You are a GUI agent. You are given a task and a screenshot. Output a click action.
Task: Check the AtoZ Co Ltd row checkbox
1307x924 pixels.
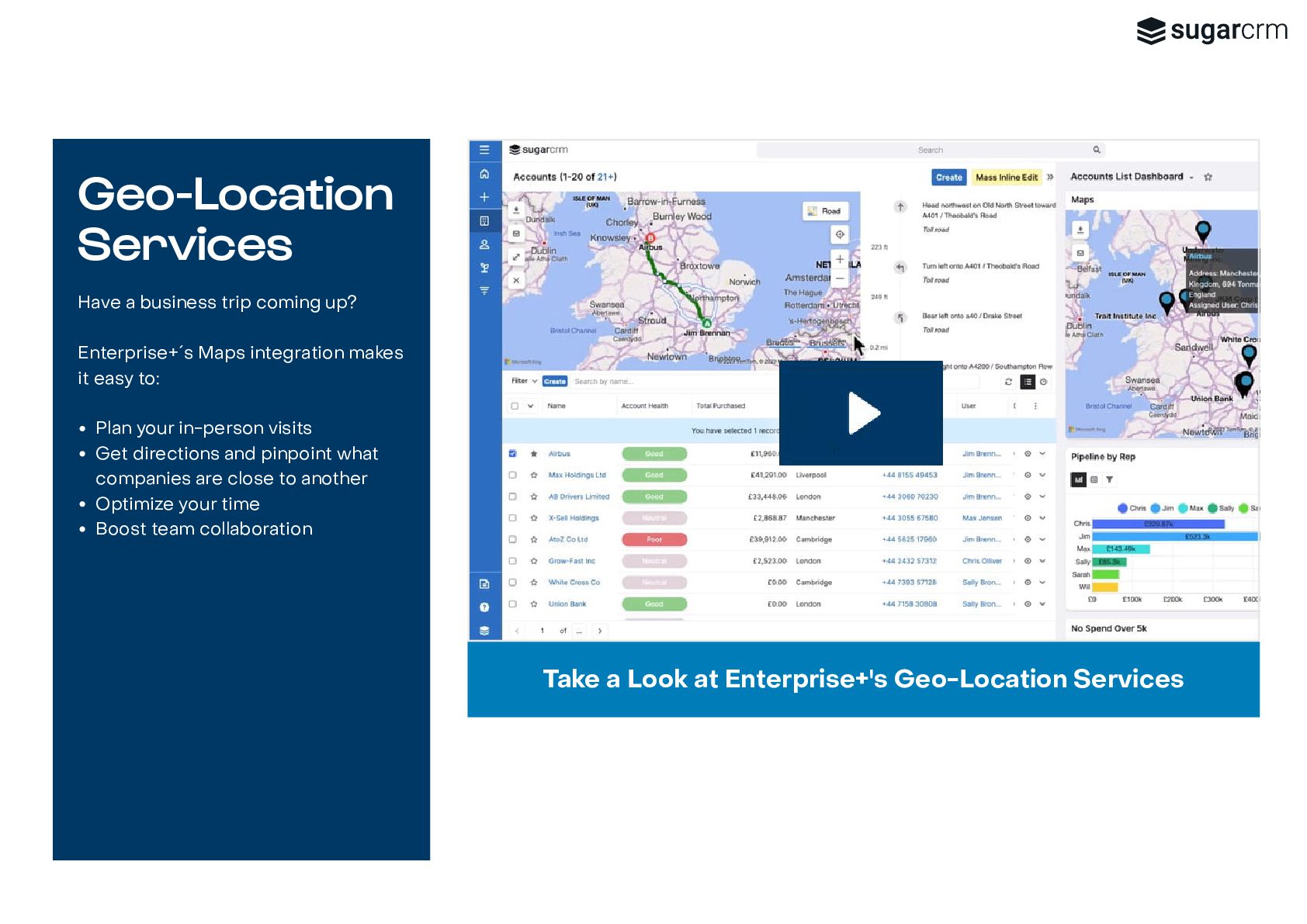tap(512, 539)
